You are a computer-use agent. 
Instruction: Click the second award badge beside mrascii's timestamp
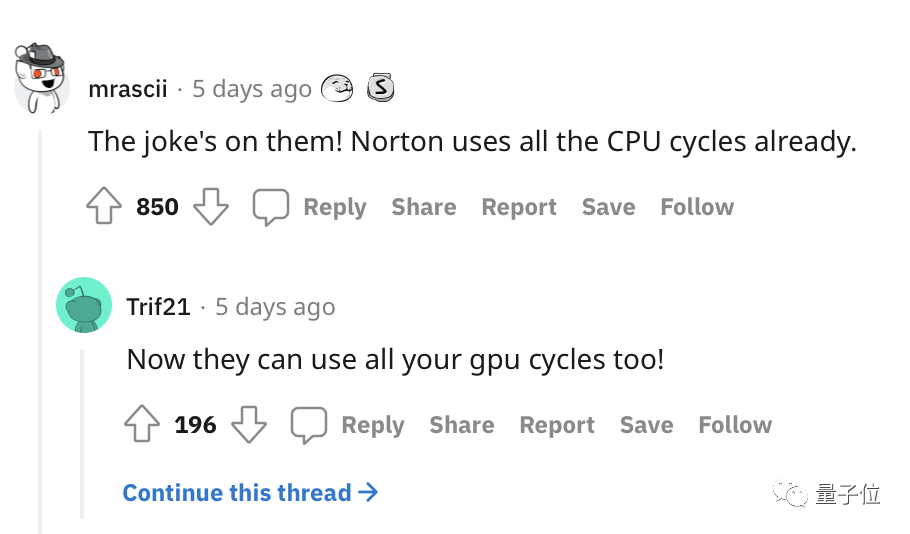[x=380, y=89]
